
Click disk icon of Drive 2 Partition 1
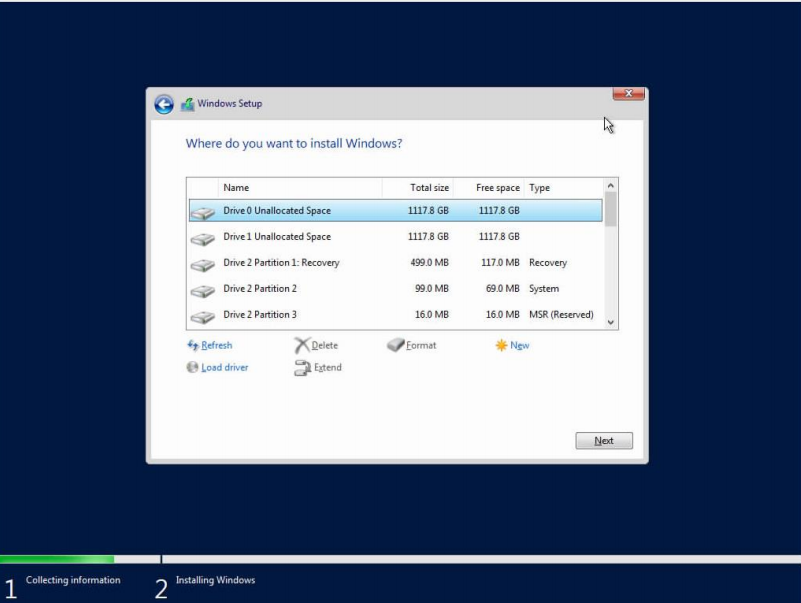pos(203,265)
